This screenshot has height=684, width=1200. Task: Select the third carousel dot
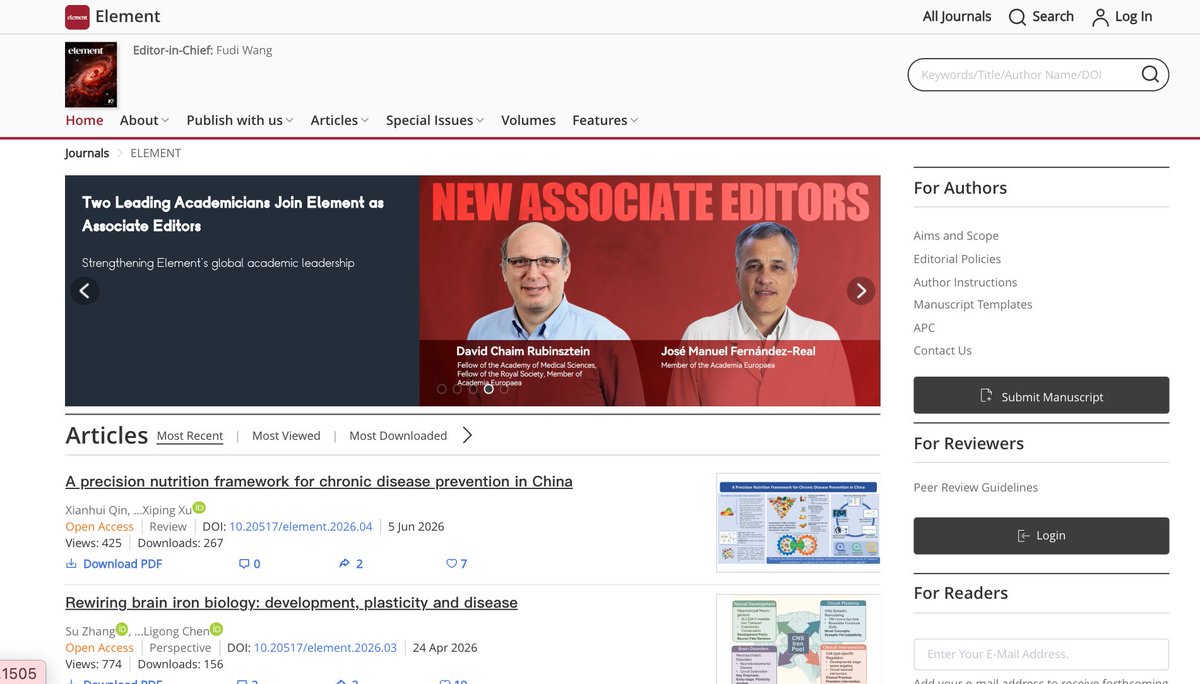pyautogui.click(x=473, y=389)
